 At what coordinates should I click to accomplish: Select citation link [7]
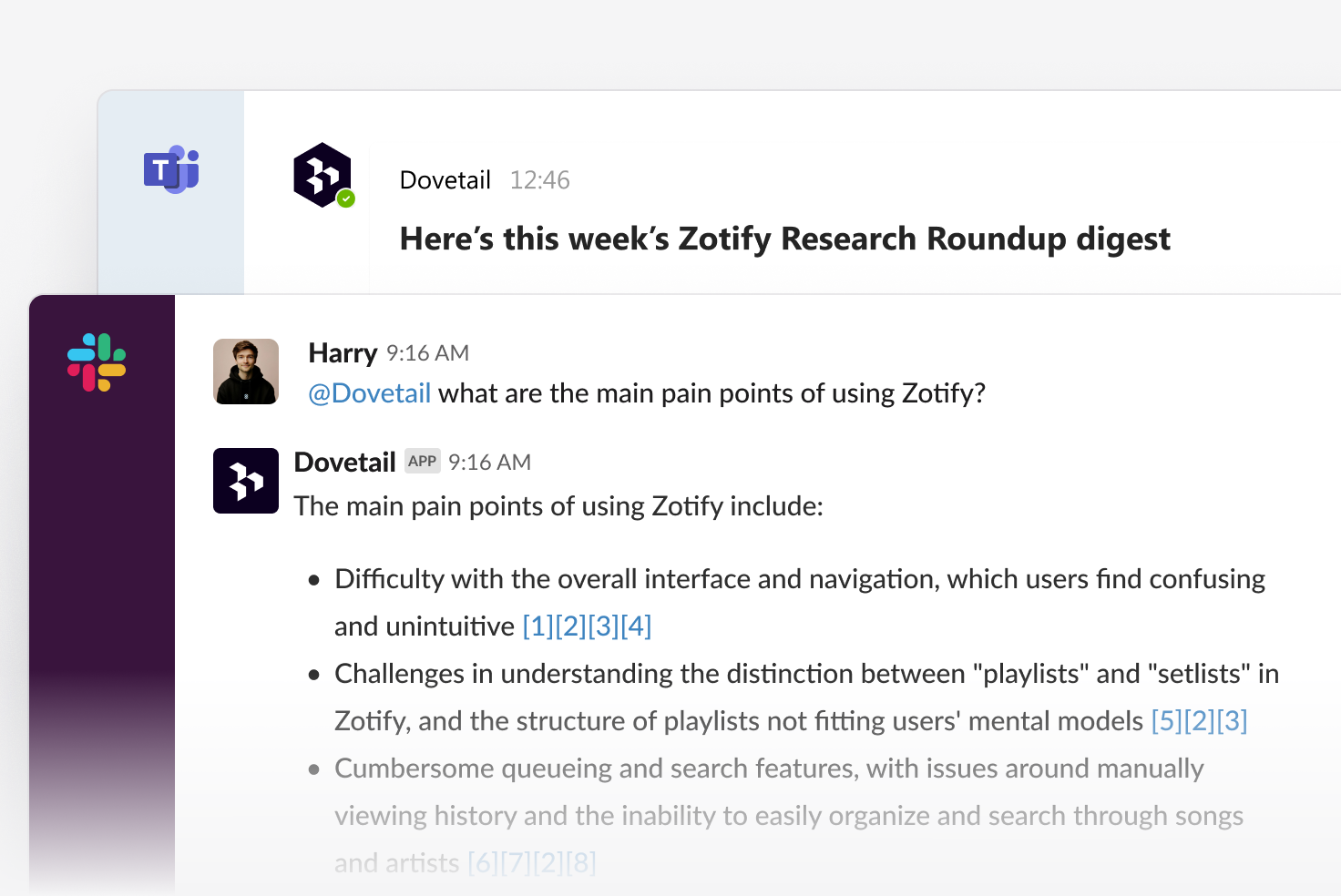click(517, 863)
